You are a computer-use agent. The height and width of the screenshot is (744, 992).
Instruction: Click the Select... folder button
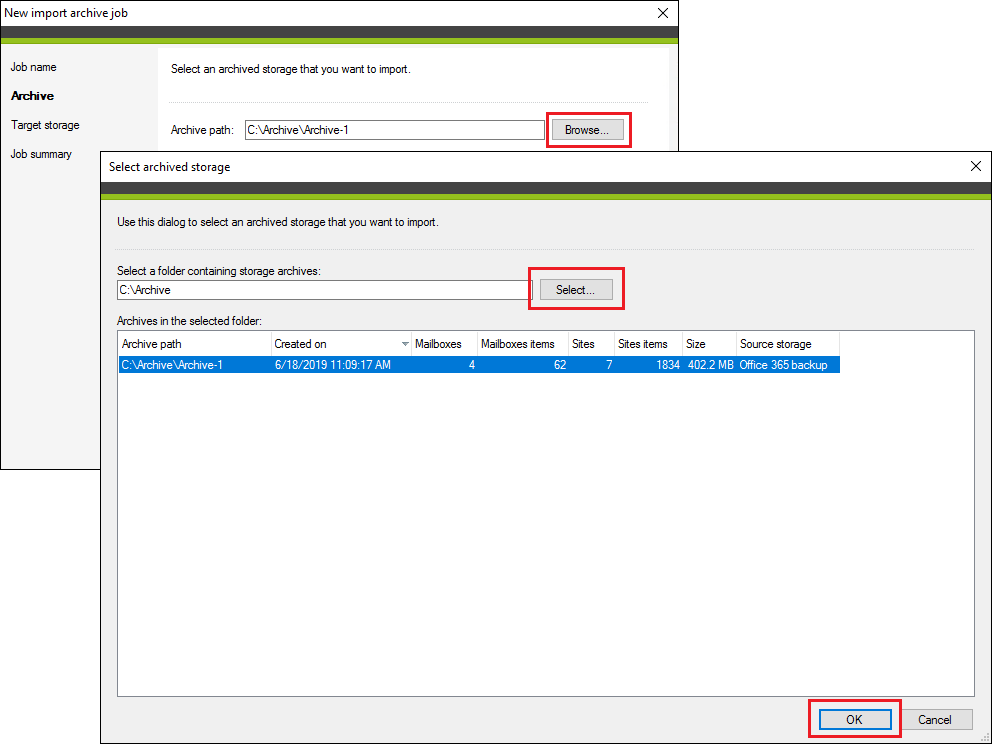[576, 290]
